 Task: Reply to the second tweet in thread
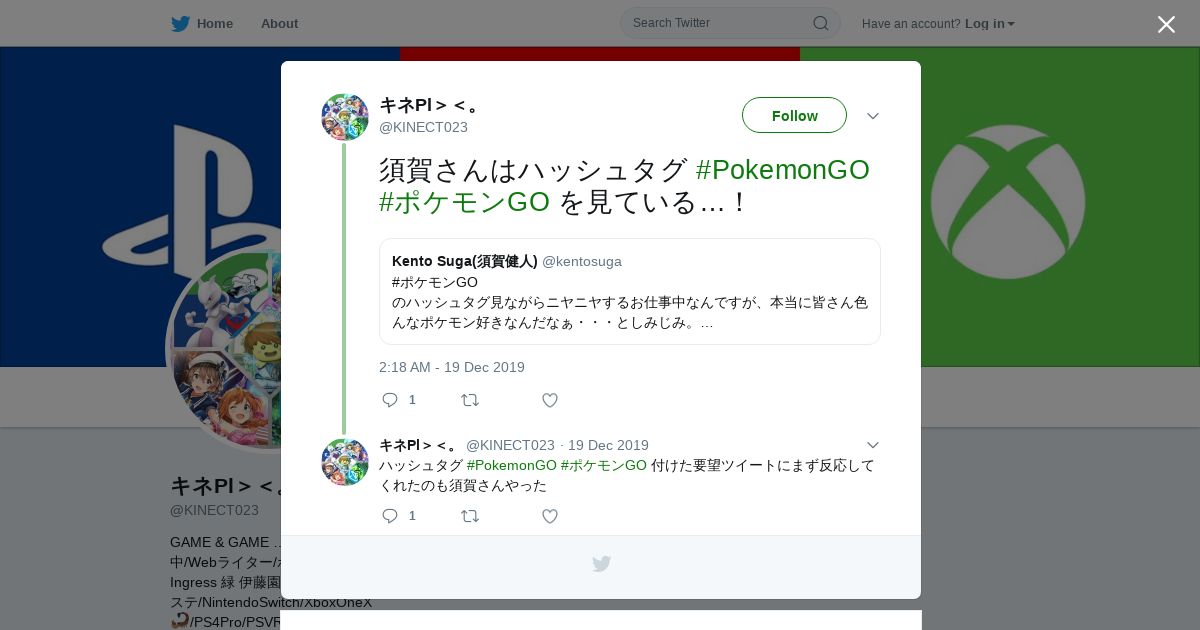(x=390, y=516)
